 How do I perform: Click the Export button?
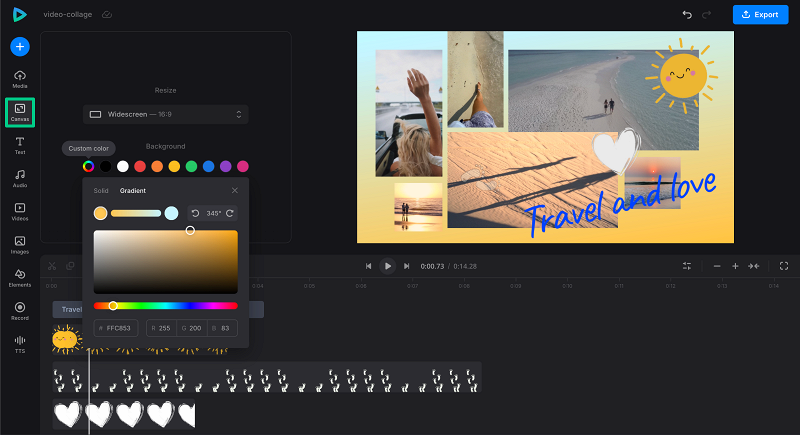point(760,14)
